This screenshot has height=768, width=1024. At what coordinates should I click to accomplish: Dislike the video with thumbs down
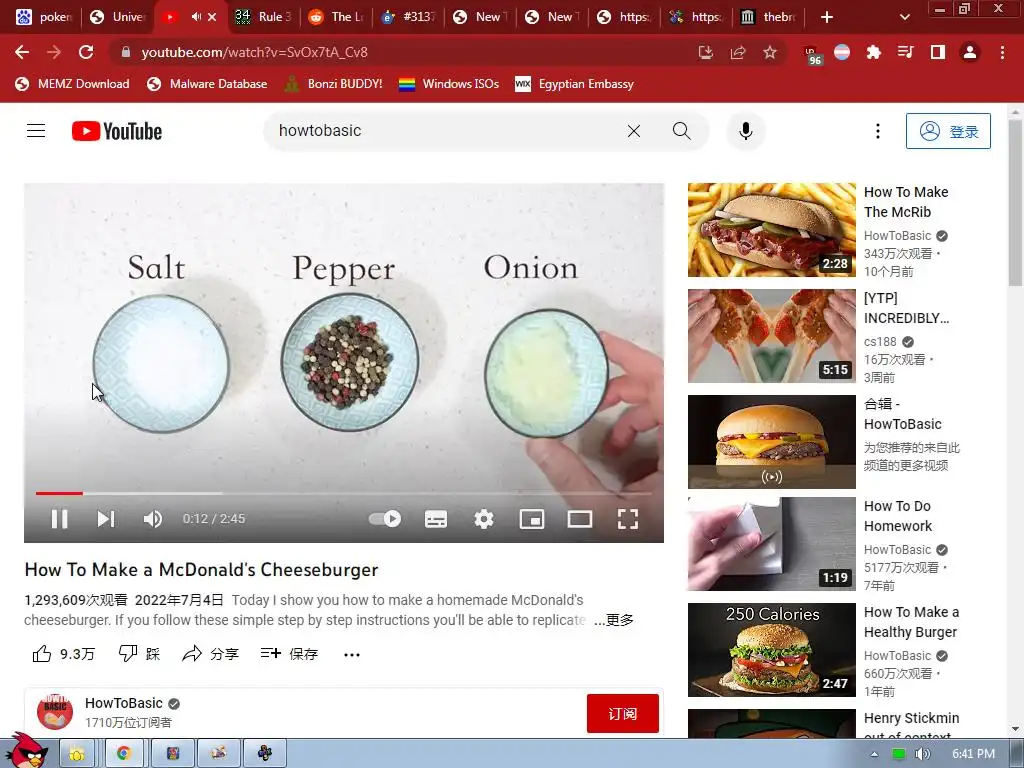click(x=140, y=654)
